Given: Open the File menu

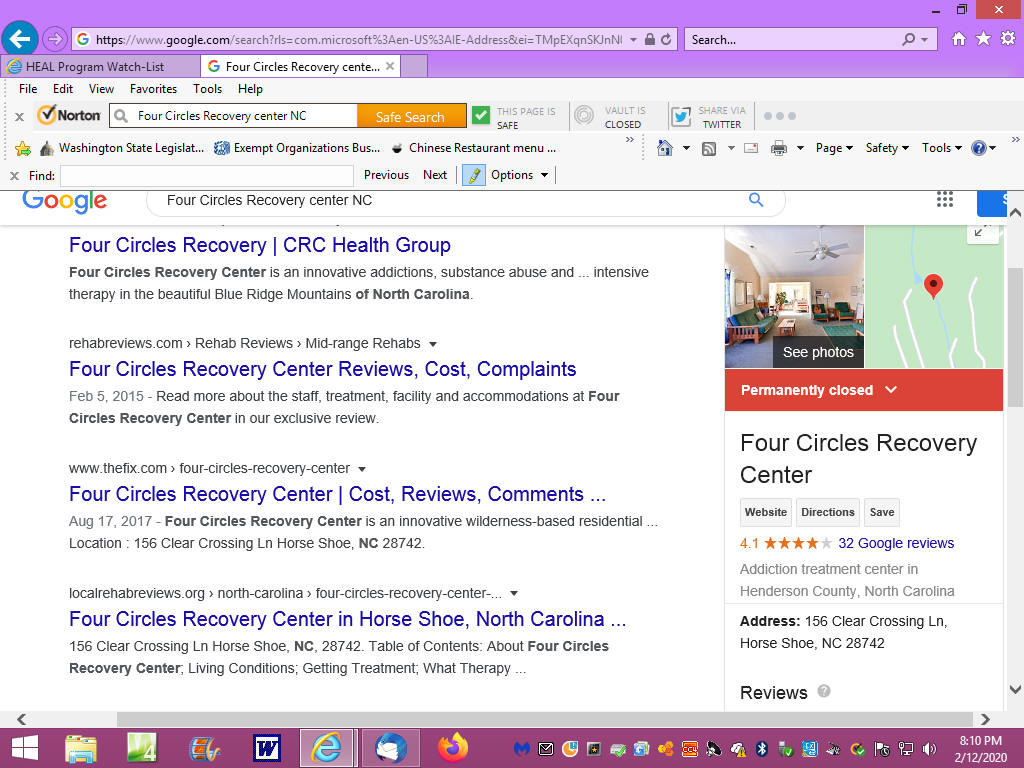Looking at the screenshot, I should tap(27, 89).
